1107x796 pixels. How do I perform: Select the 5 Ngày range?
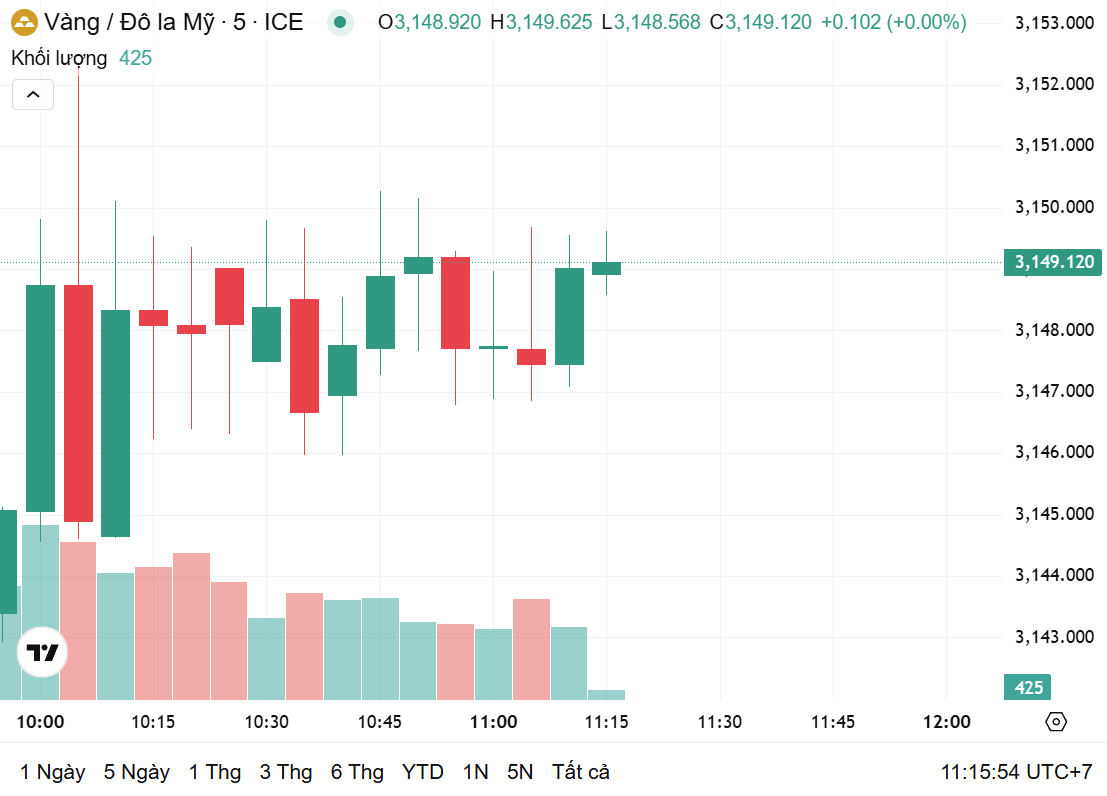[x=136, y=772]
